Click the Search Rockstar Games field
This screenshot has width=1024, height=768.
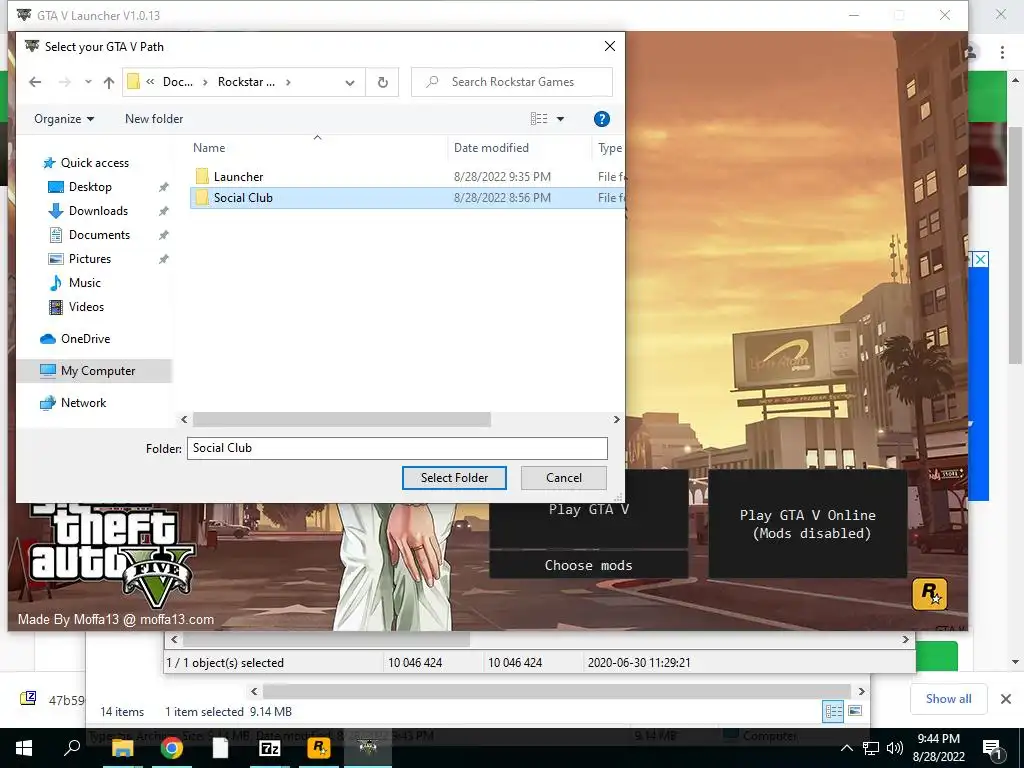[x=512, y=82]
